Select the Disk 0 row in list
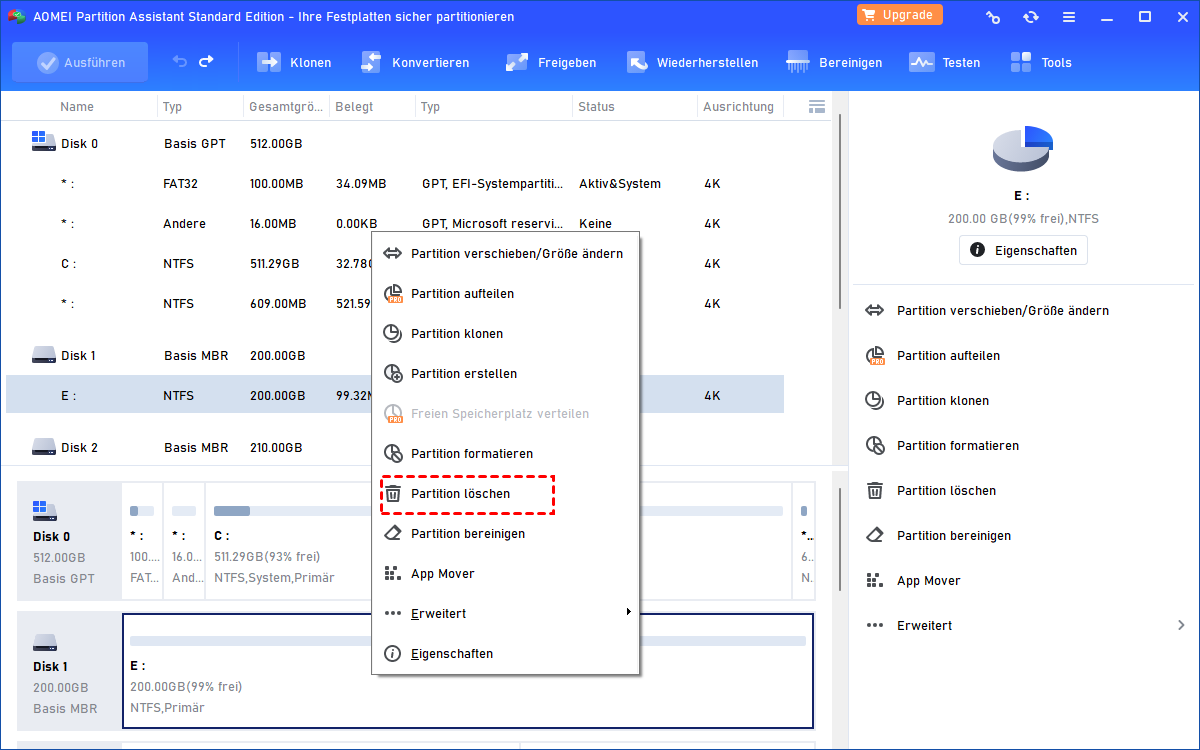1200x750 pixels. tap(395, 144)
